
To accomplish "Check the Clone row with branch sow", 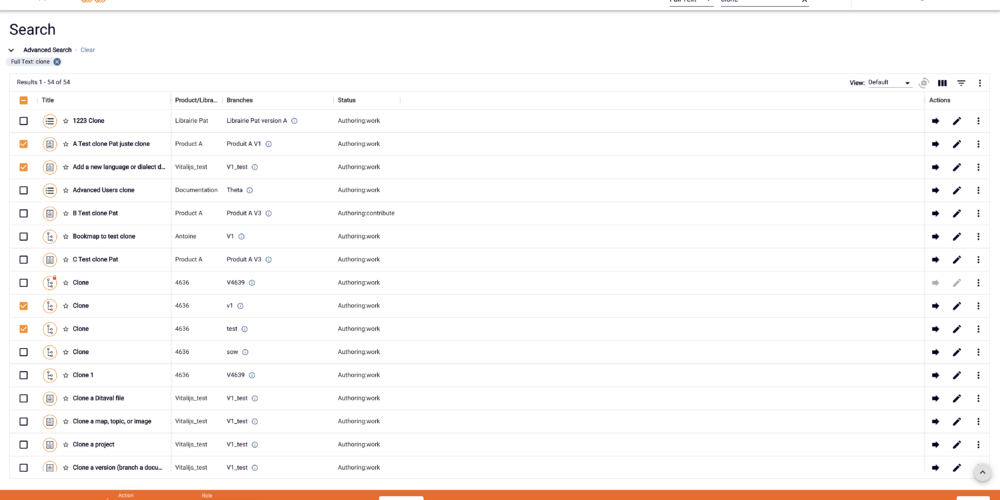I will pos(24,352).
